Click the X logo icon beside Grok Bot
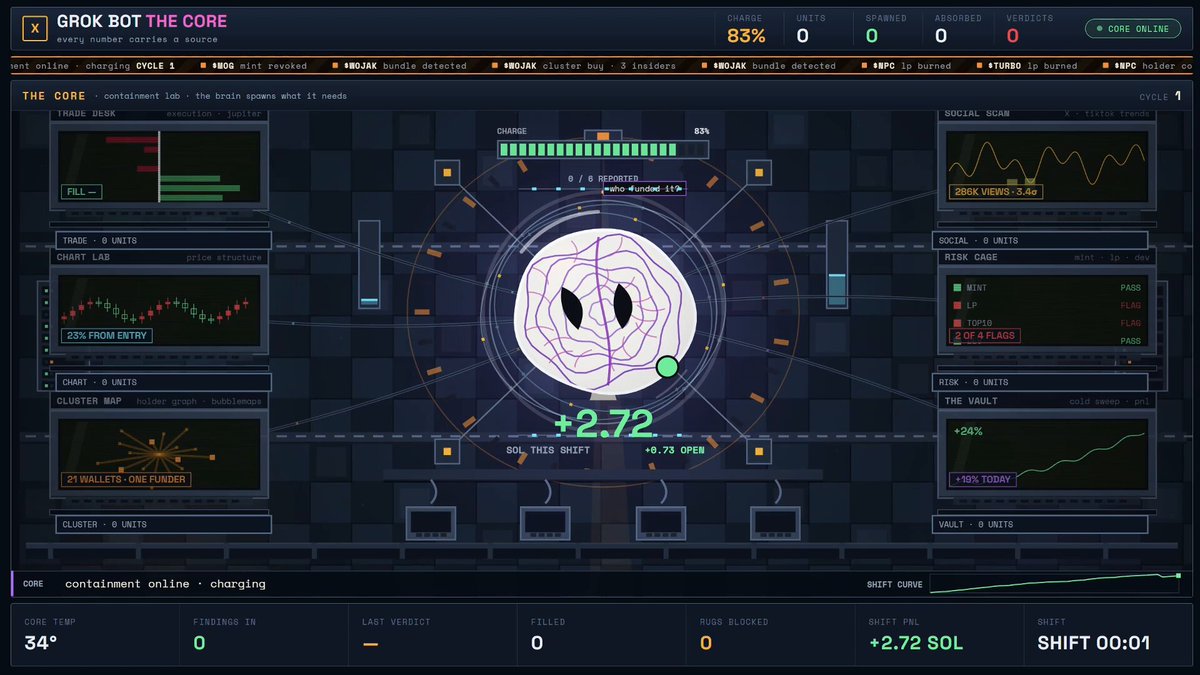Image resolution: width=1200 pixels, height=675 pixels. (x=35, y=29)
